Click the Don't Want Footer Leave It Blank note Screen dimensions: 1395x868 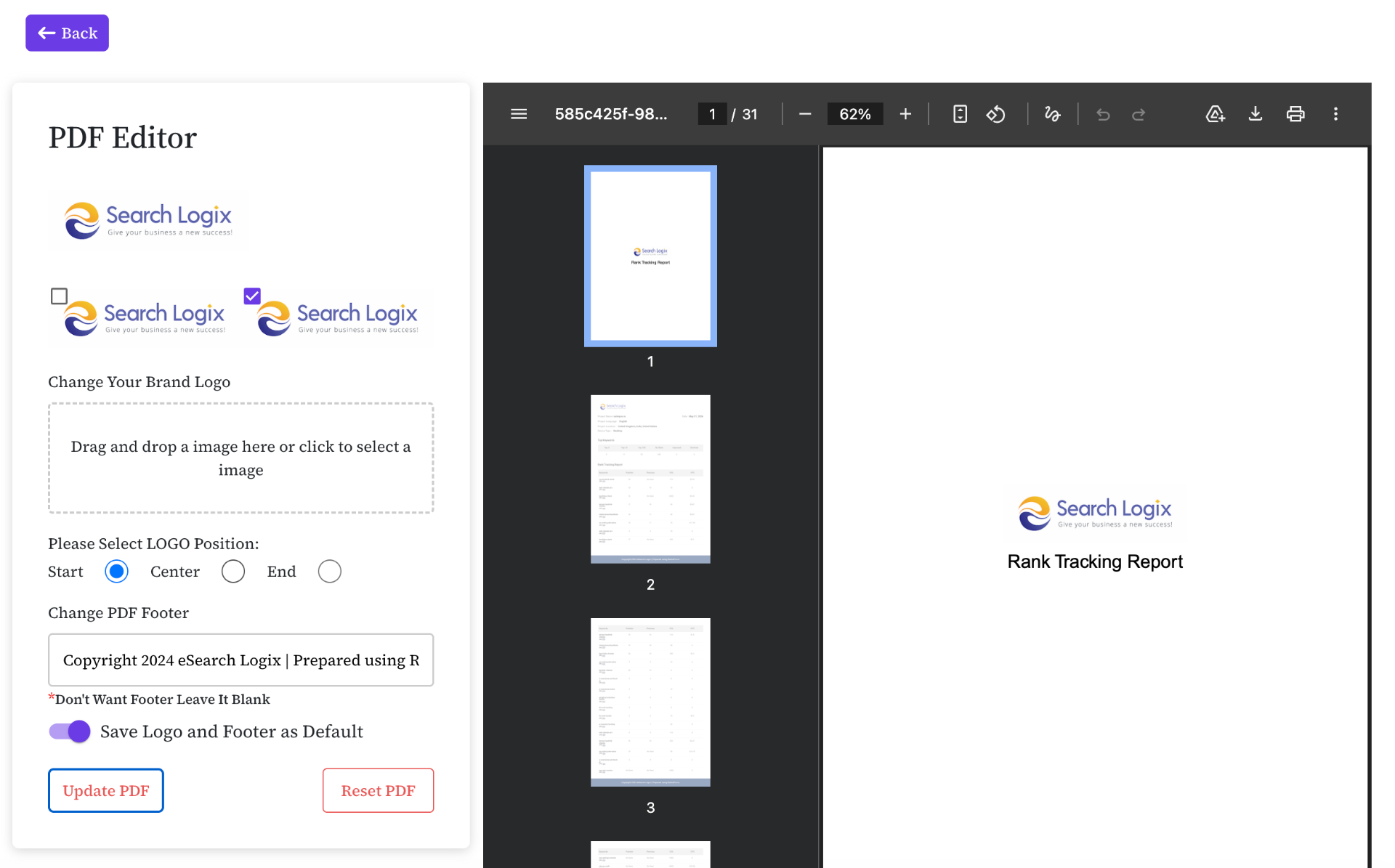(x=159, y=699)
